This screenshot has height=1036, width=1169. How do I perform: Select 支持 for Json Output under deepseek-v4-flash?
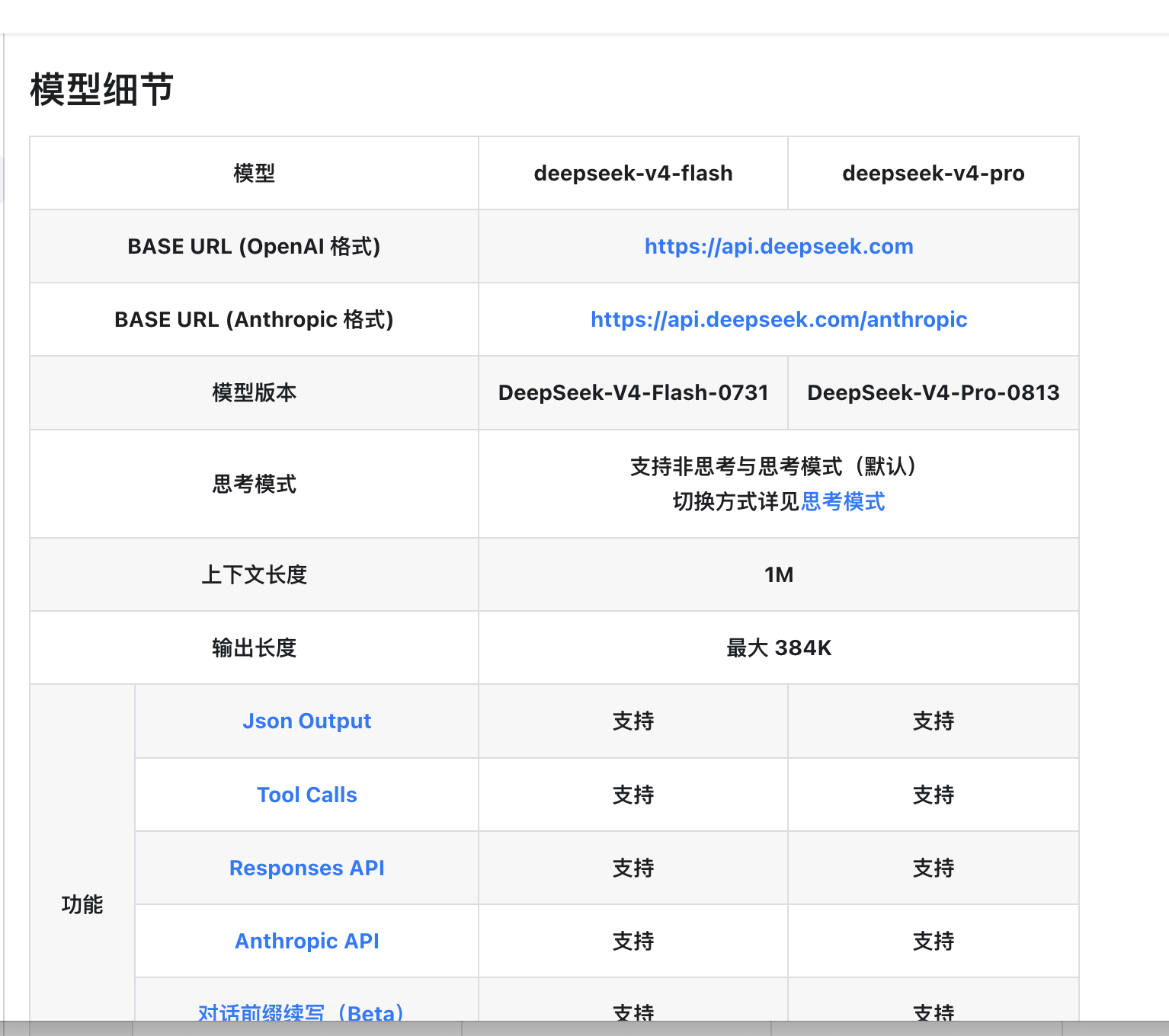click(633, 721)
